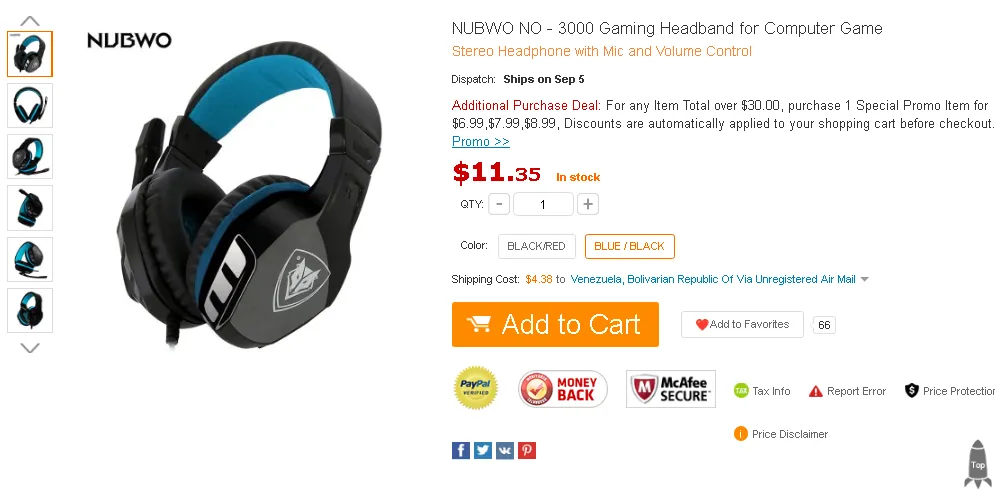Screen dimensions: 995x490
Task: Open the Tax Info link
Action: 762,391
